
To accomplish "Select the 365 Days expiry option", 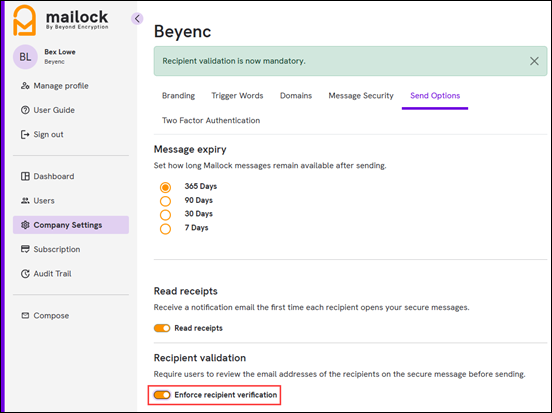I will point(165,187).
